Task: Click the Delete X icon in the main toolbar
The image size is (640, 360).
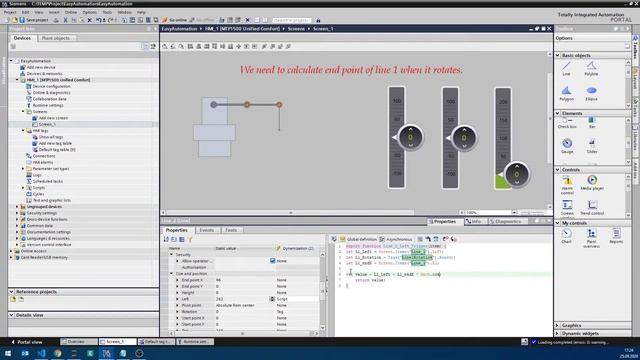Action: point(89,20)
